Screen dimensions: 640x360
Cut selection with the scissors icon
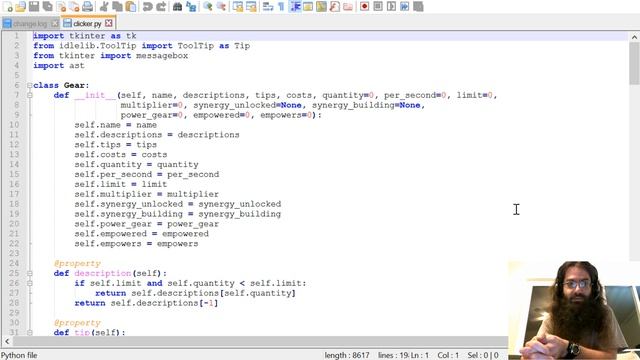pyautogui.click(x=104, y=6)
